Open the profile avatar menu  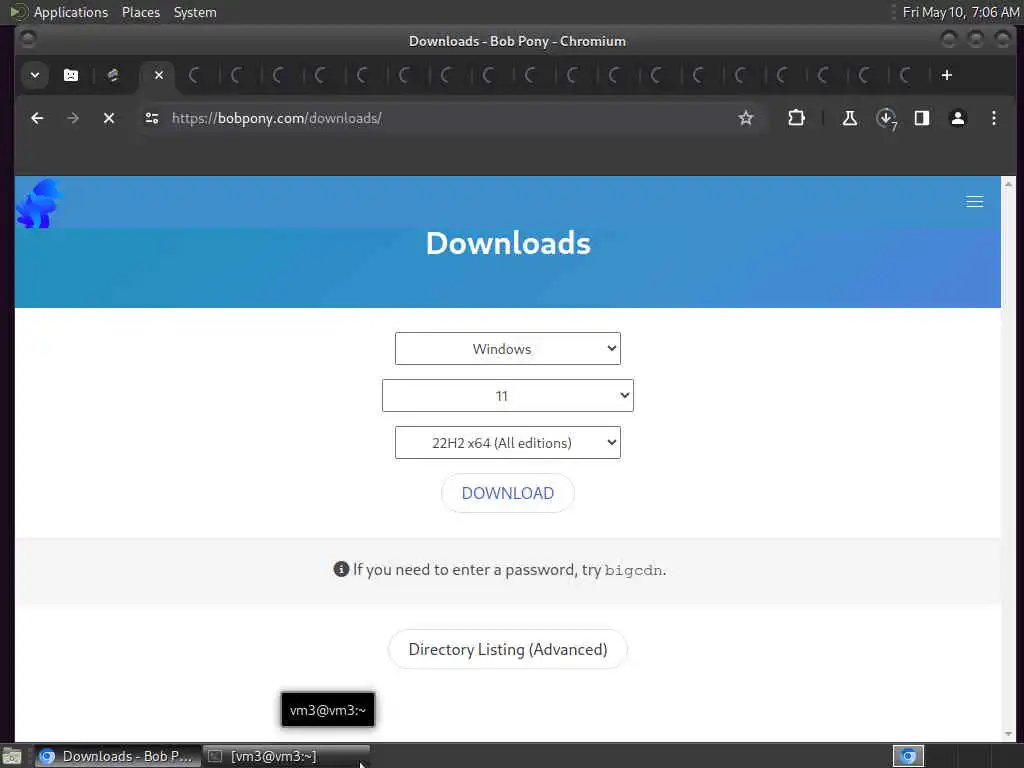coord(957,118)
